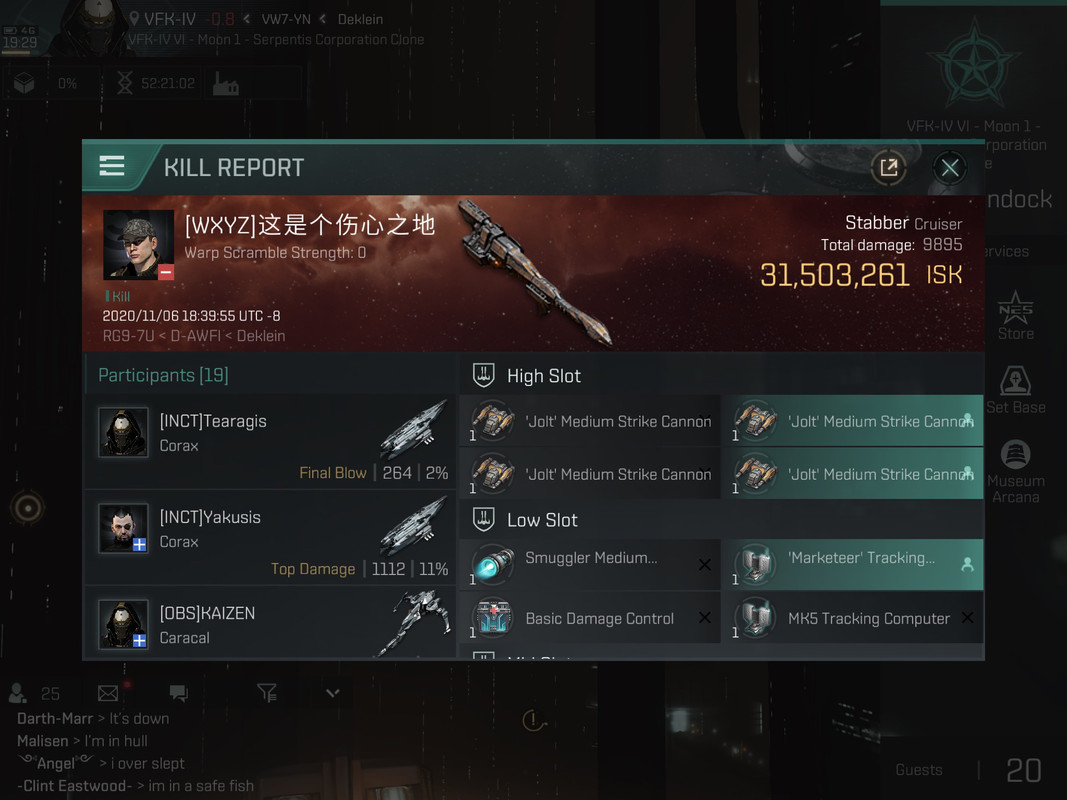Share the kill report via export icon

(888, 167)
